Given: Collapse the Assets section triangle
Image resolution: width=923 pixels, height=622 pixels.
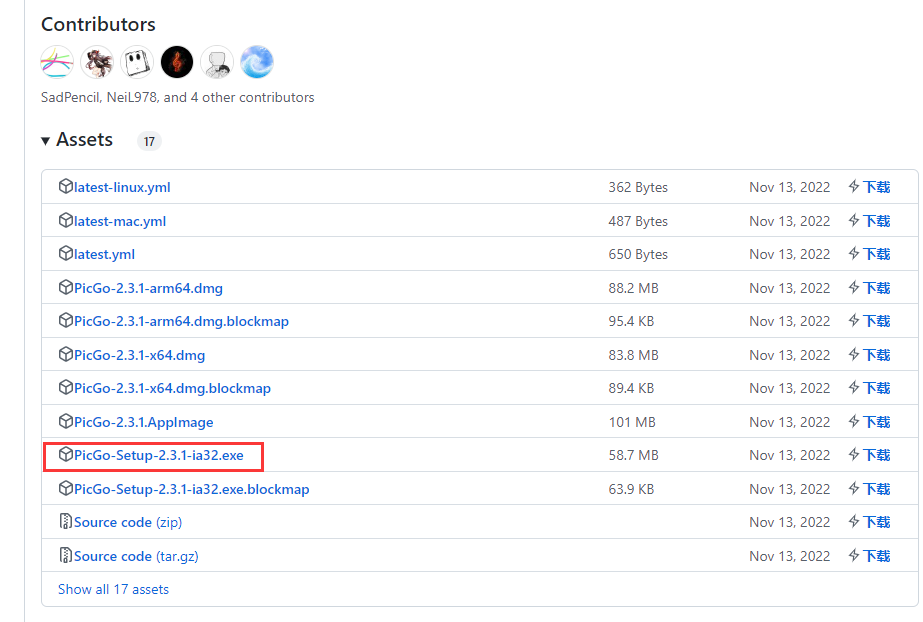Looking at the screenshot, I should [x=45, y=141].
